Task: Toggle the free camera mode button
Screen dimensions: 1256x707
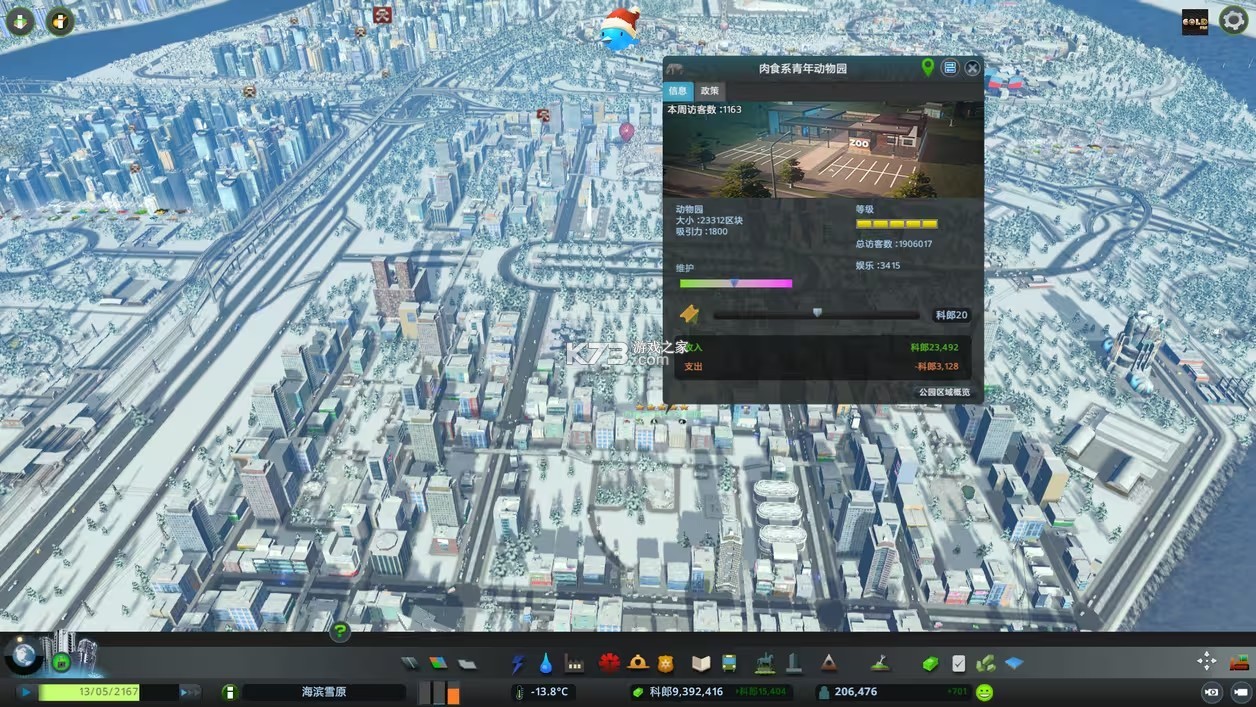Action: (x=1211, y=692)
